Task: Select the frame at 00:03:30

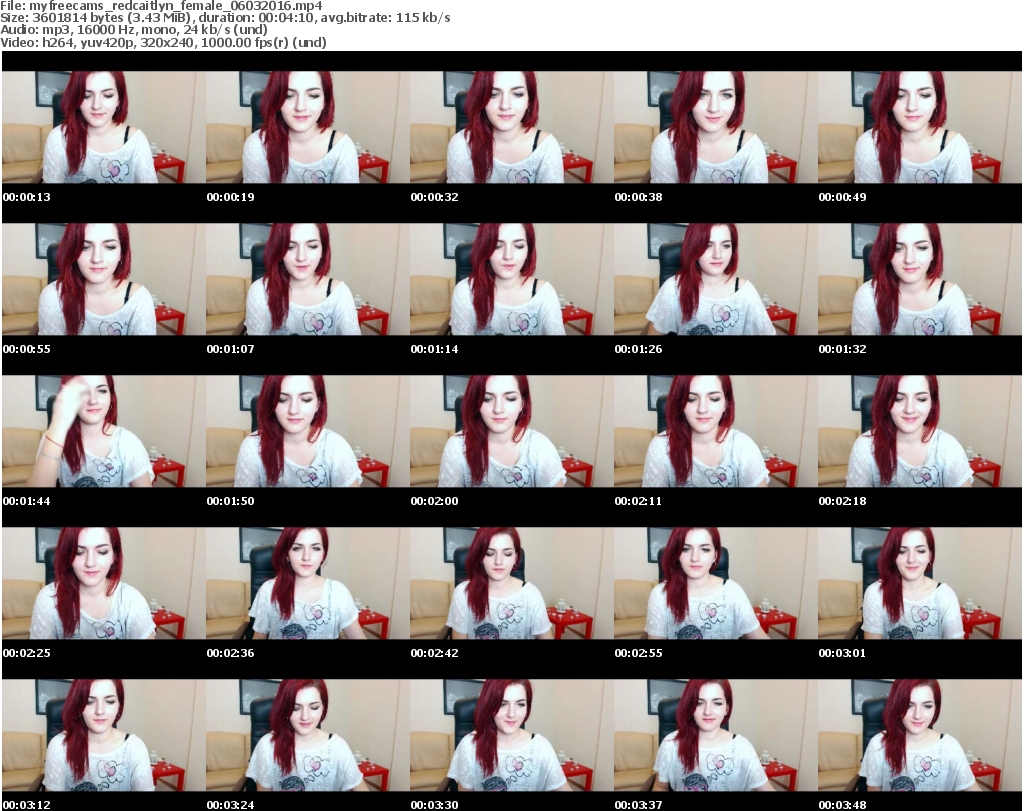Action: pyautogui.click(x=511, y=735)
